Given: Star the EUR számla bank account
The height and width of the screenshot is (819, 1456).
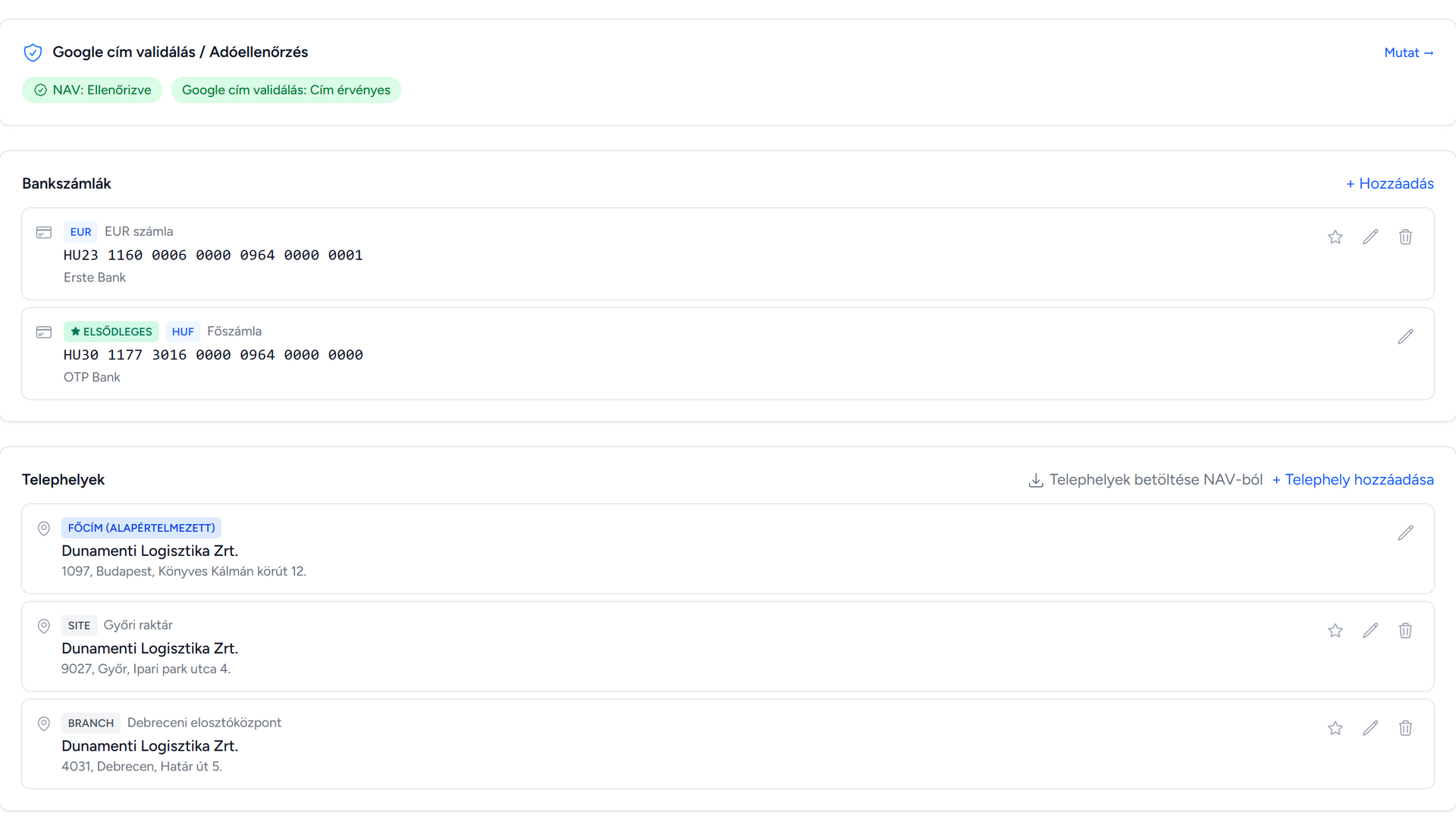Looking at the screenshot, I should coord(1335,237).
